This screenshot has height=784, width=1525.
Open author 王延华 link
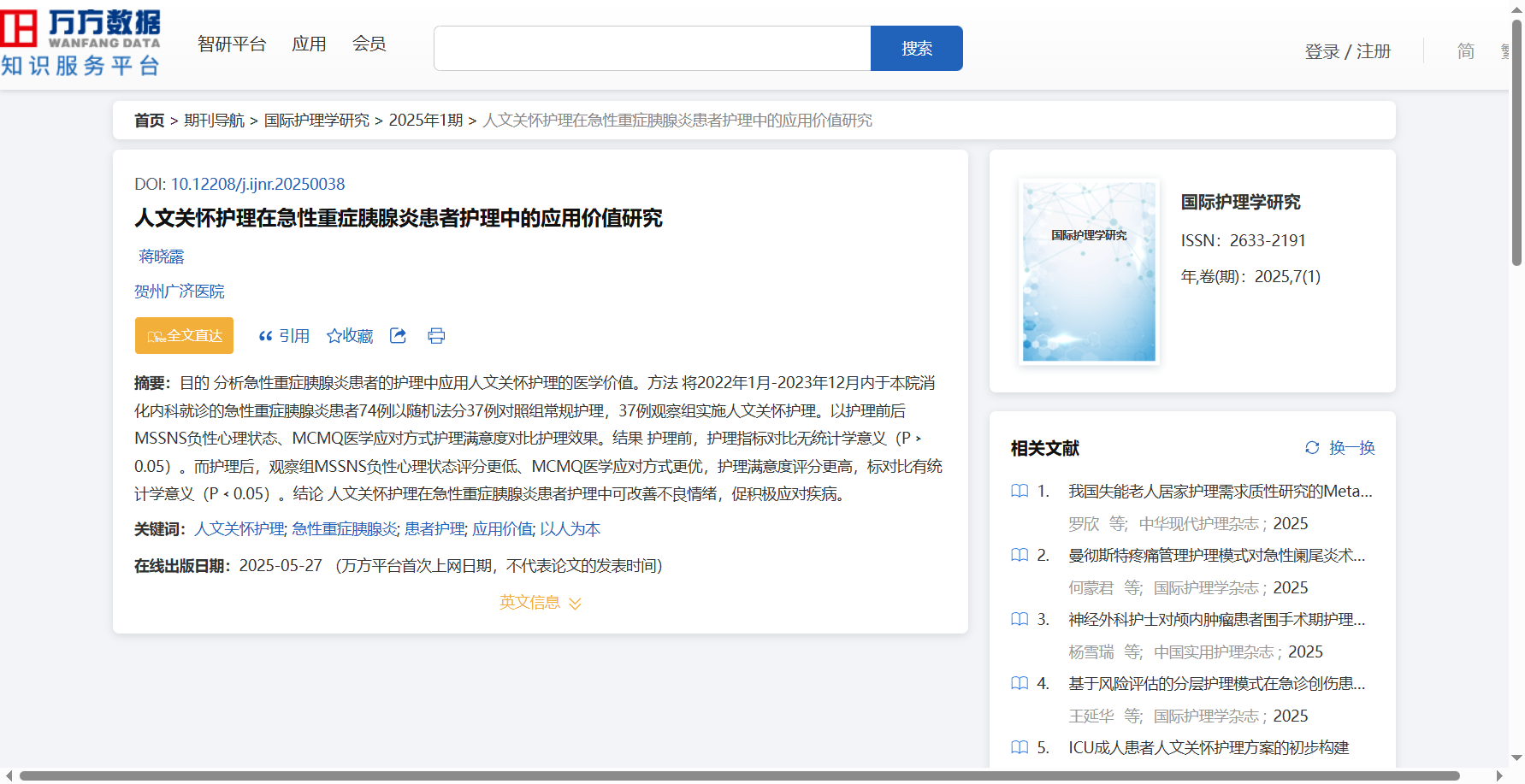(1091, 716)
